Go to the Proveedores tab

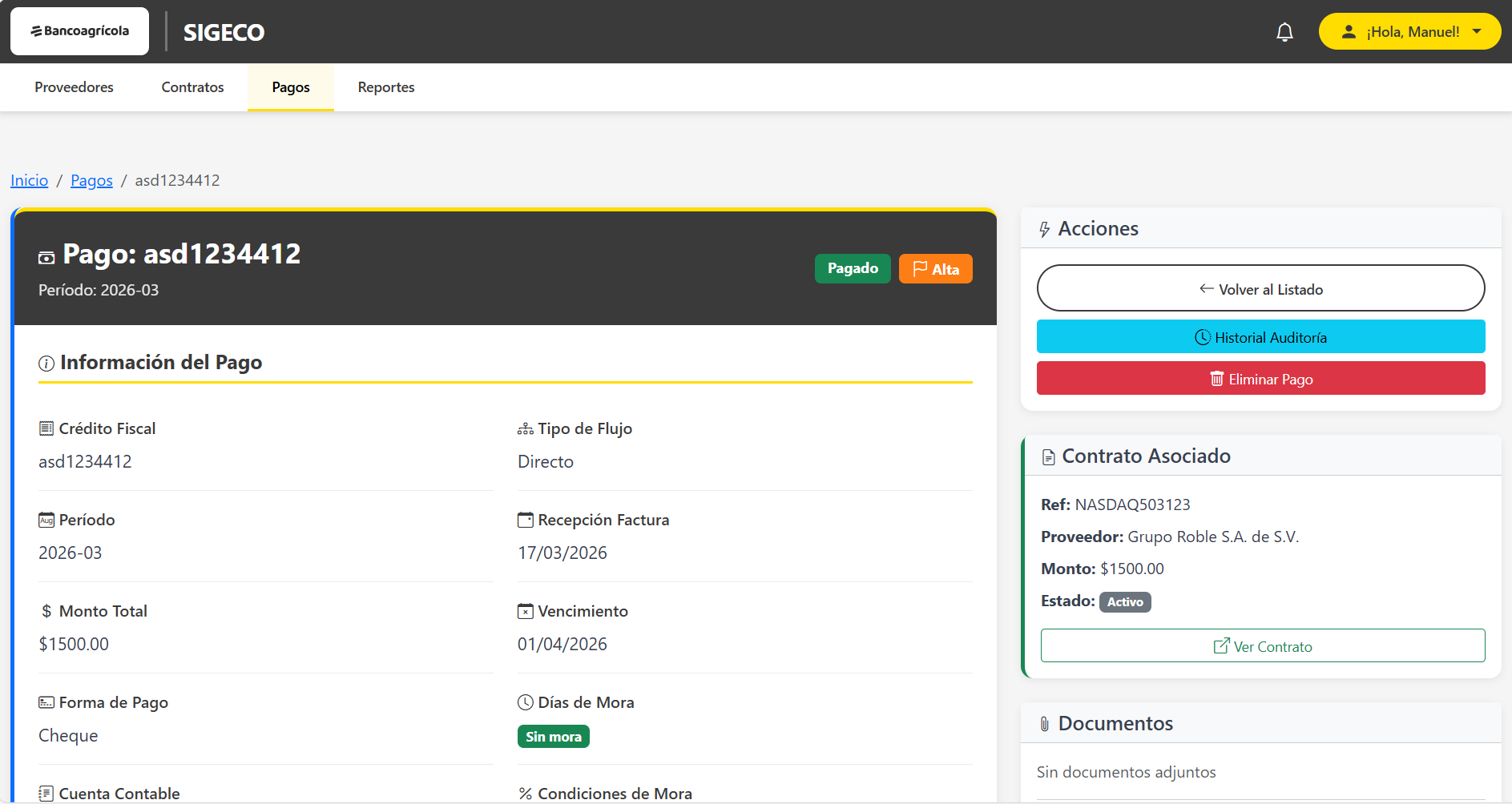tap(74, 87)
